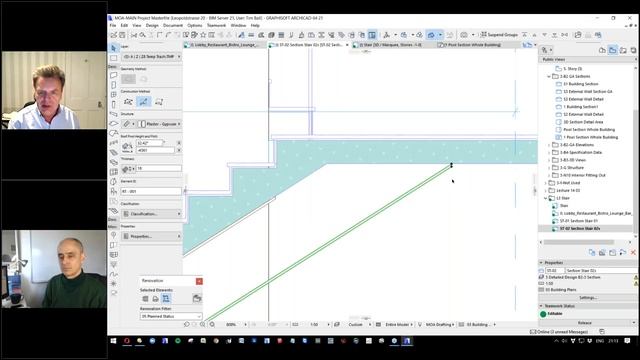The height and width of the screenshot is (360, 640).
Task: Expand the 3-B4 Specification Data folder
Action: [549, 153]
